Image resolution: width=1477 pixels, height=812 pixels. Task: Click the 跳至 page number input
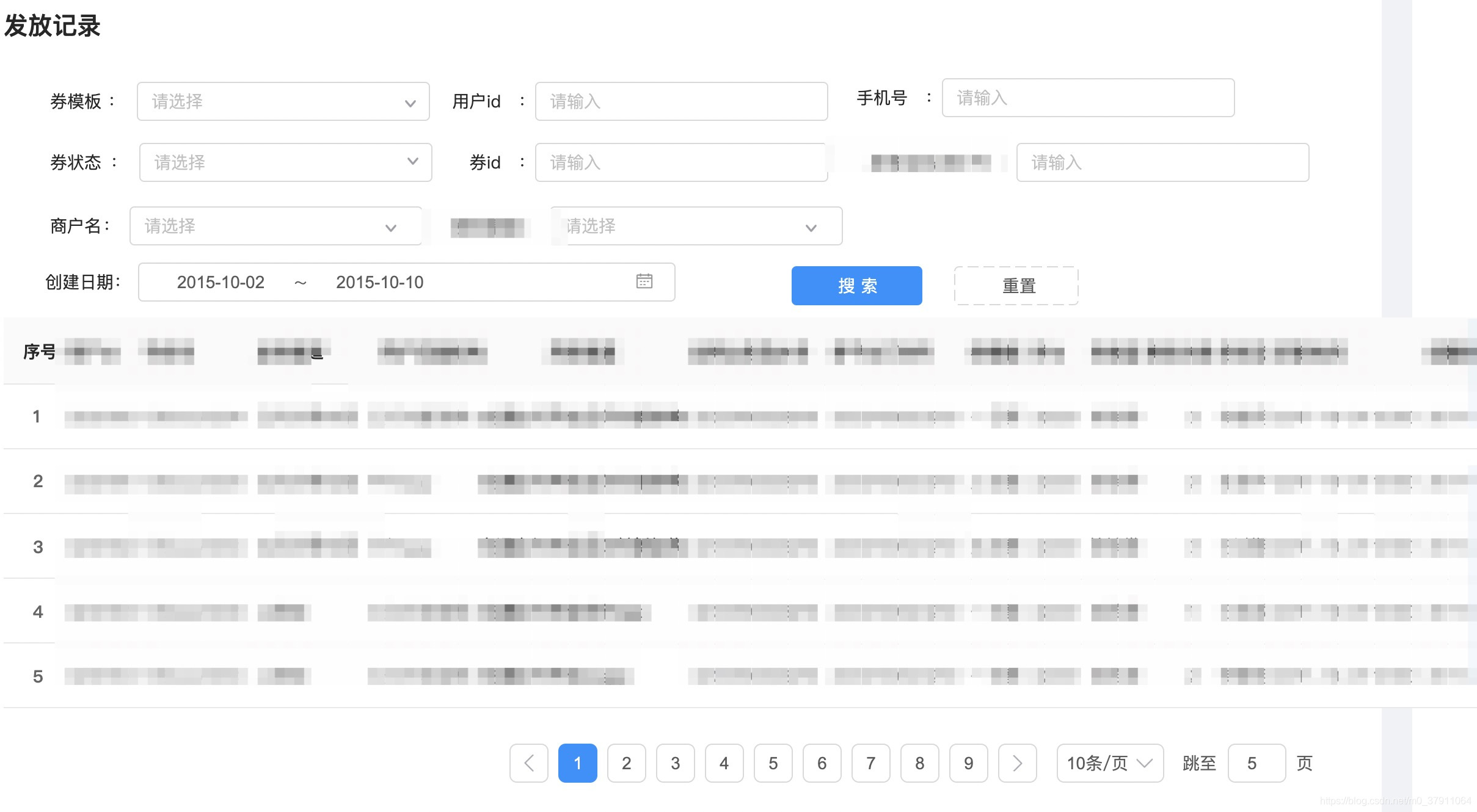point(1257,763)
